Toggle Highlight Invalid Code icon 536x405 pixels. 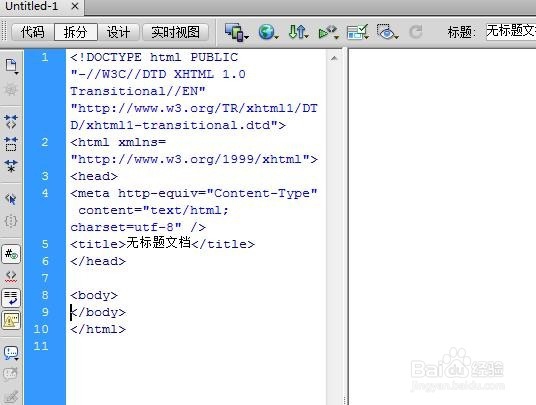[11, 276]
